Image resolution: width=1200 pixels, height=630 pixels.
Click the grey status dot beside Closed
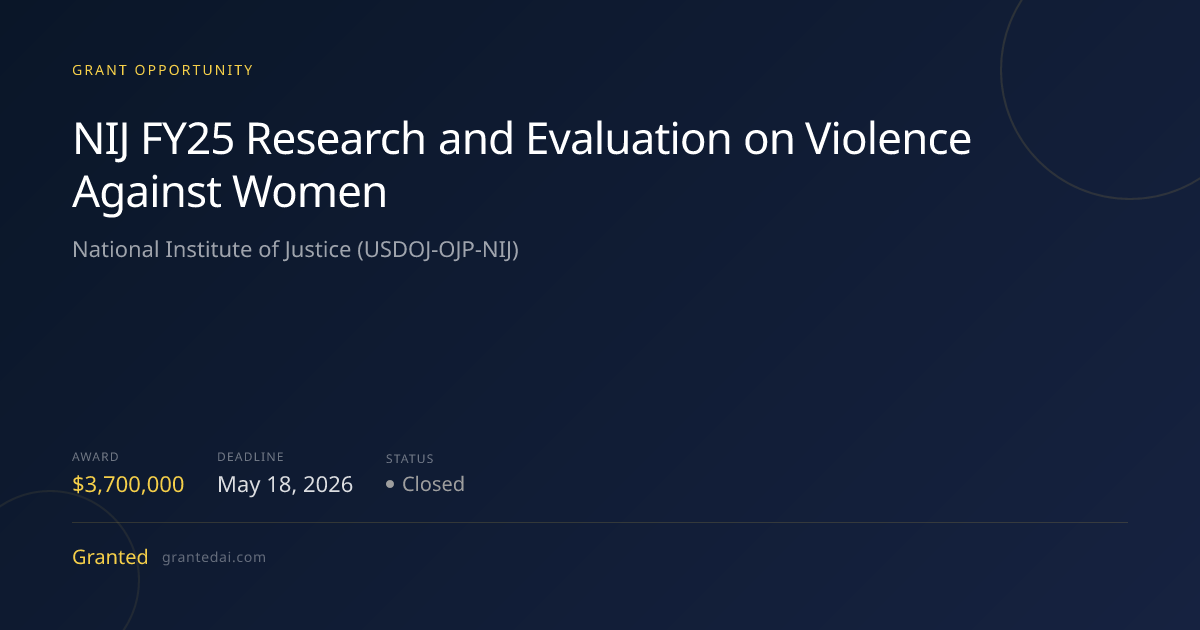coord(391,485)
